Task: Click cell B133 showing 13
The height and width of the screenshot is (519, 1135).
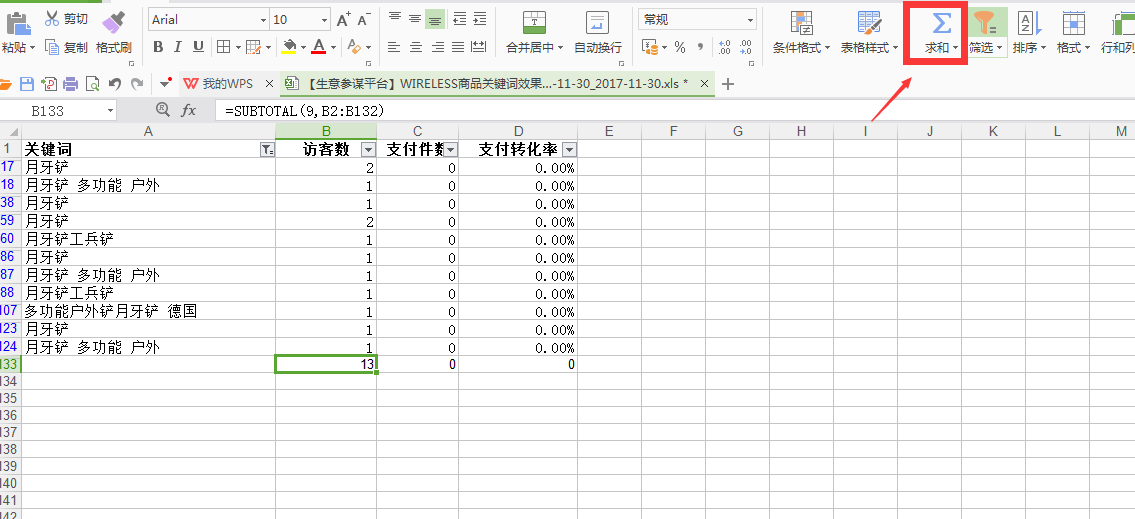Action: 326,365
